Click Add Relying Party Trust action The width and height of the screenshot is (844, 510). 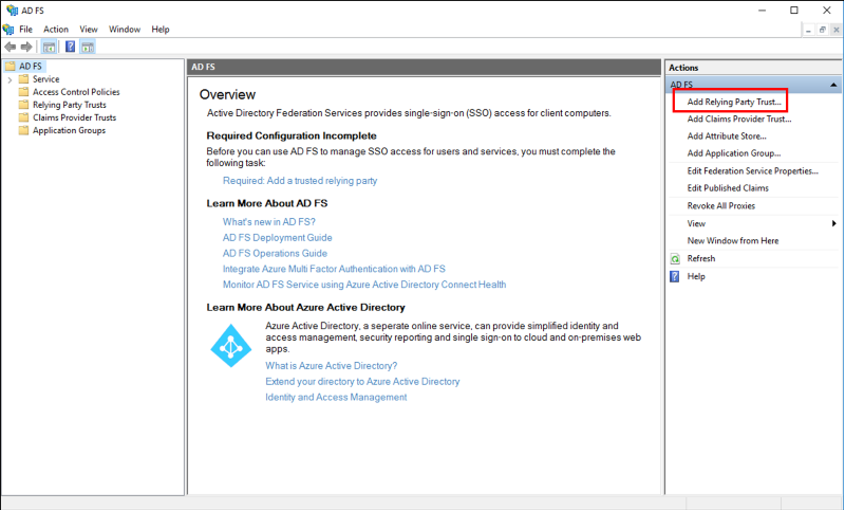point(734,102)
